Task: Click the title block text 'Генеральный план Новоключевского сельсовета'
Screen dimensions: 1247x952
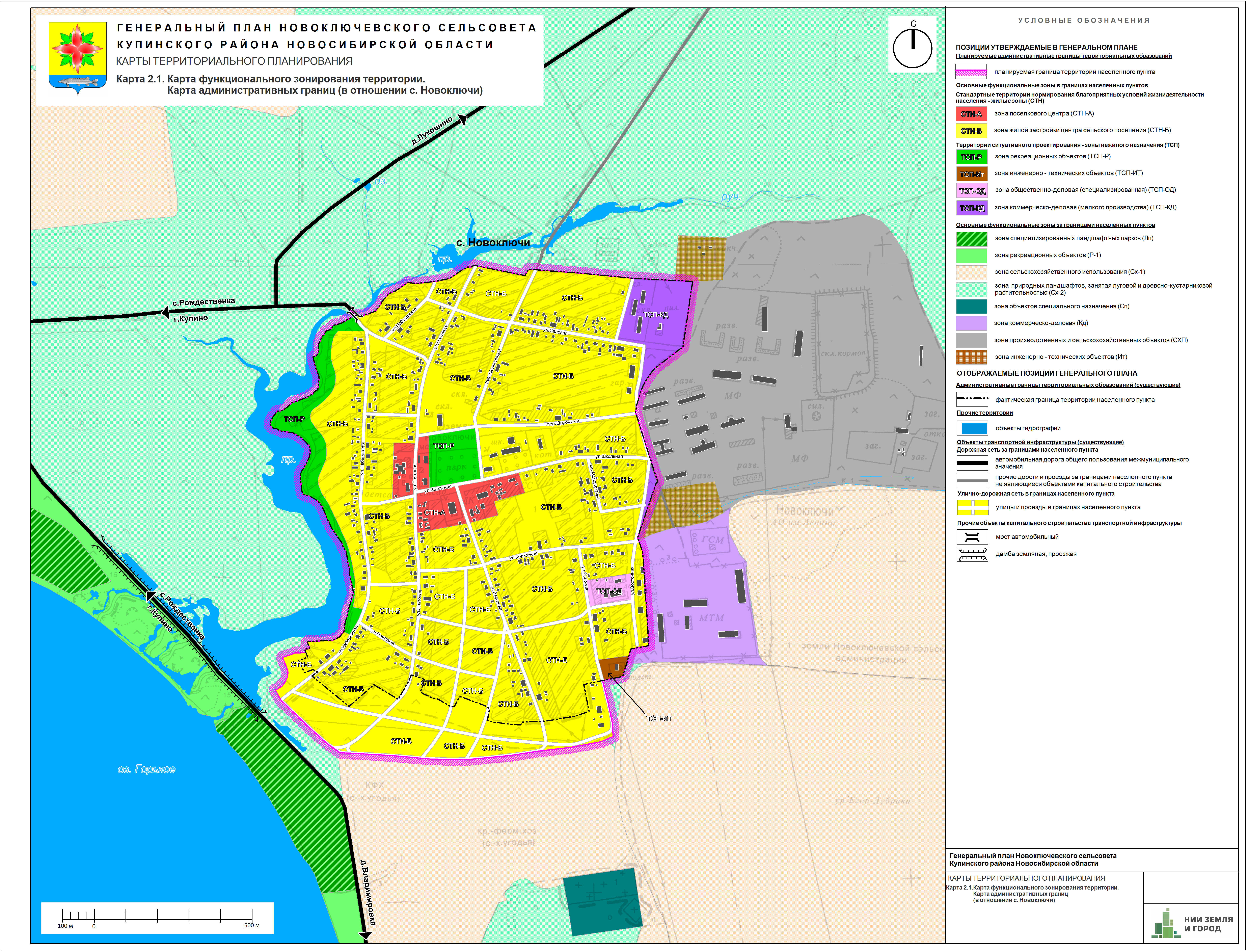Action: (x=1033, y=856)
